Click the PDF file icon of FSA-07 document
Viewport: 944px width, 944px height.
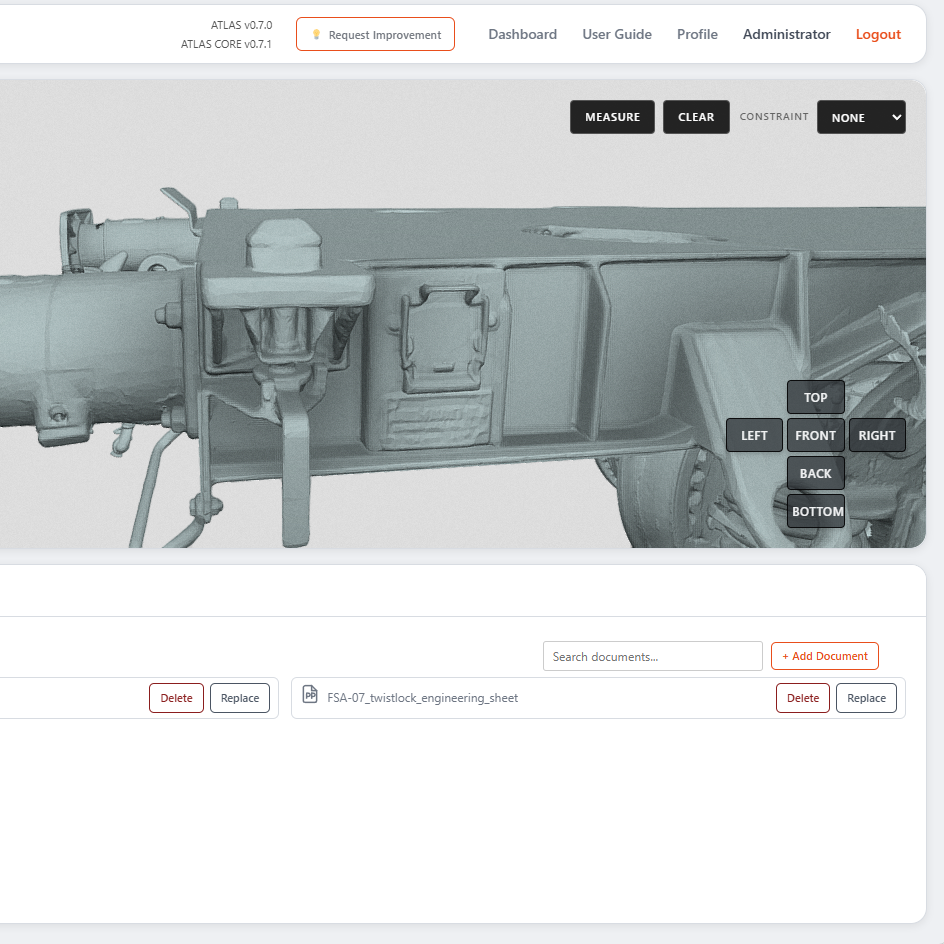(310, 694)
